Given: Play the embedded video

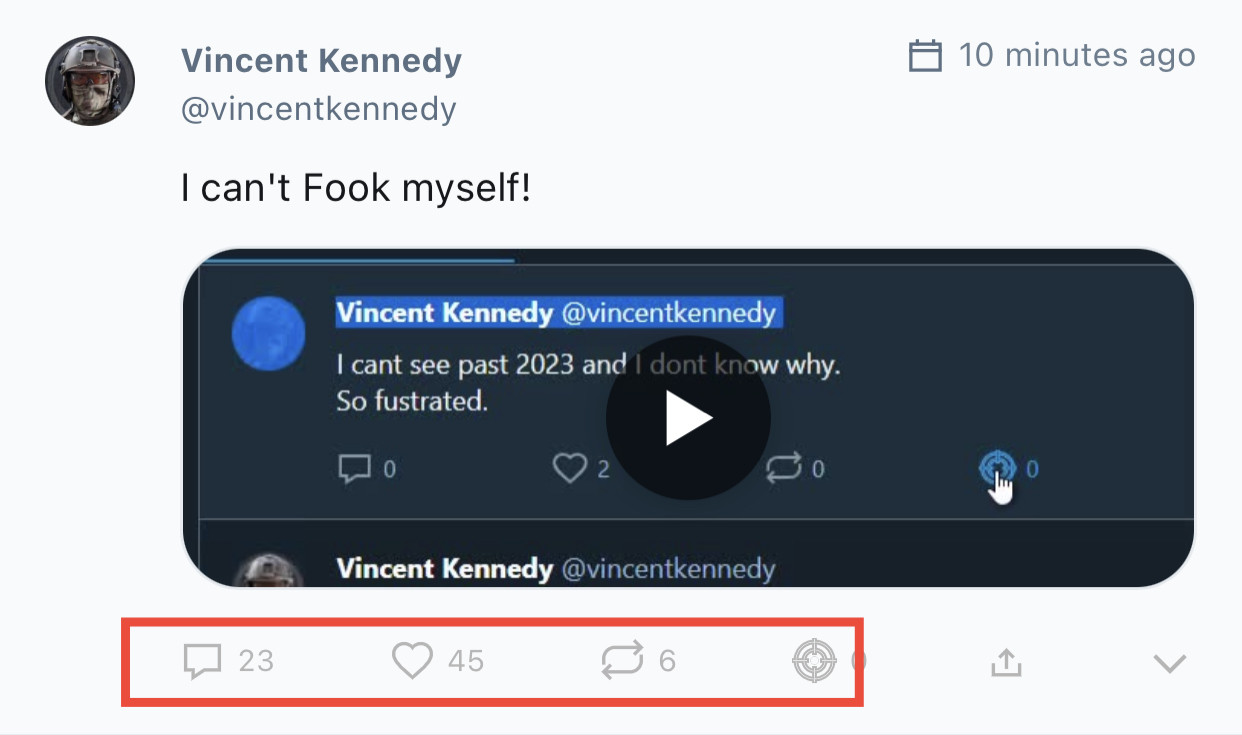Looking at the screenshot, I should (688, 418).
